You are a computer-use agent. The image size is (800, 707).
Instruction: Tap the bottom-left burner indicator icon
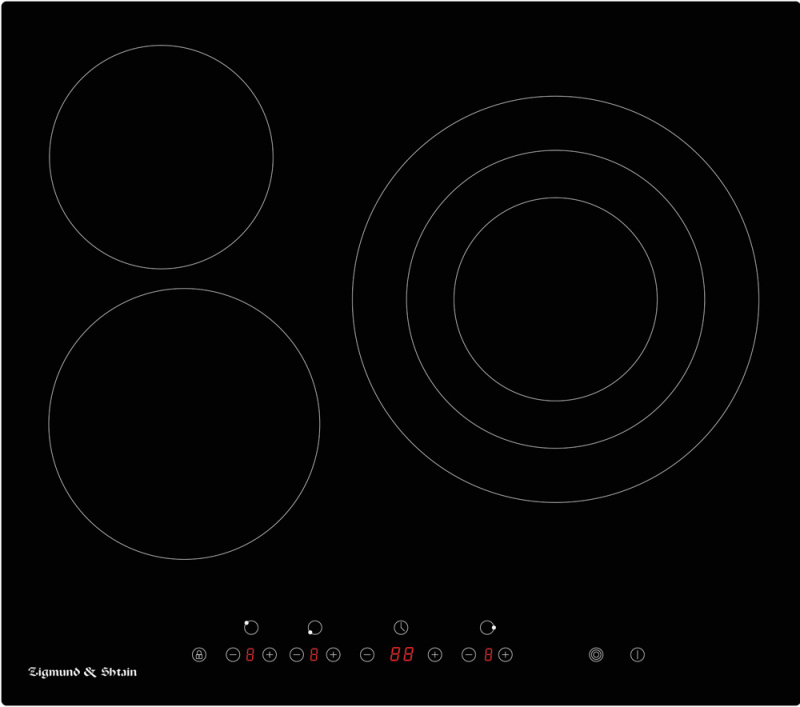click(315, 627)
